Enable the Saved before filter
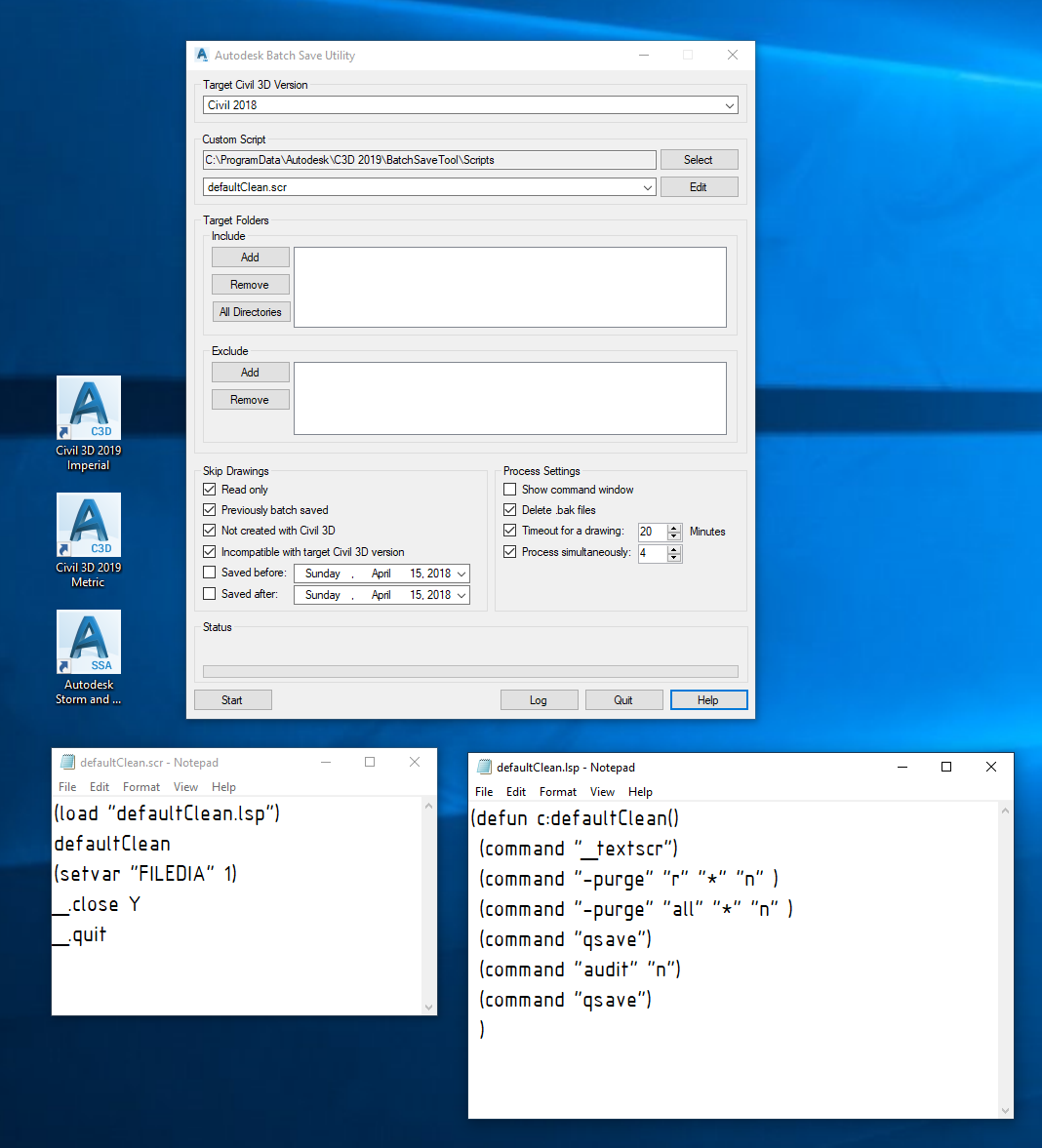1042x1148 pixels. tap(210, 572)
